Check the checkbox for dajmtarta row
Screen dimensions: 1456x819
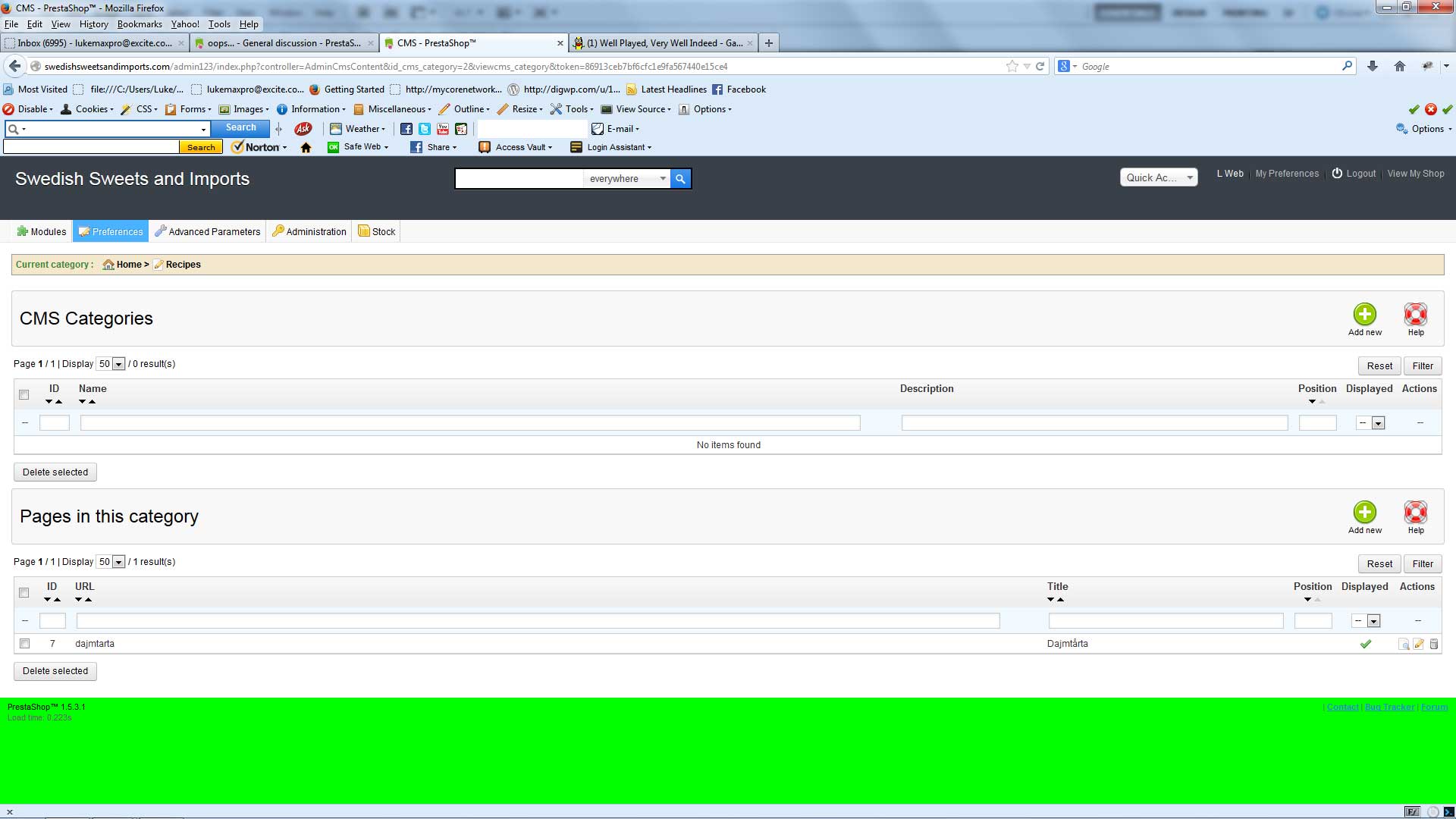point(24,644)
